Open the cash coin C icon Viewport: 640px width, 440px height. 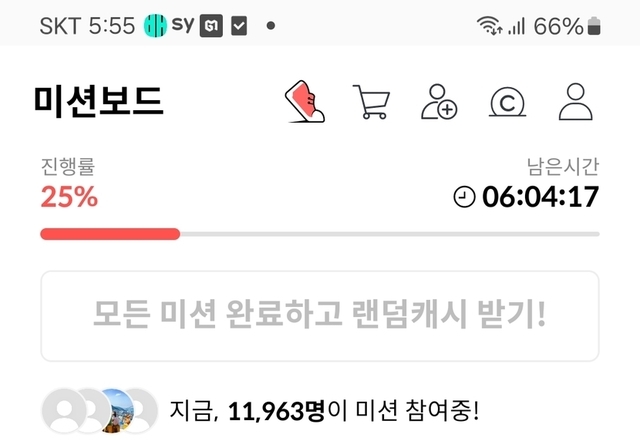[x=507, y=102]
